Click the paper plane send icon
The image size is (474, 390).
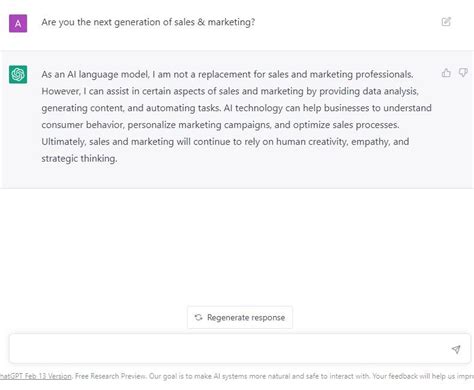click(x=456, y=349)
